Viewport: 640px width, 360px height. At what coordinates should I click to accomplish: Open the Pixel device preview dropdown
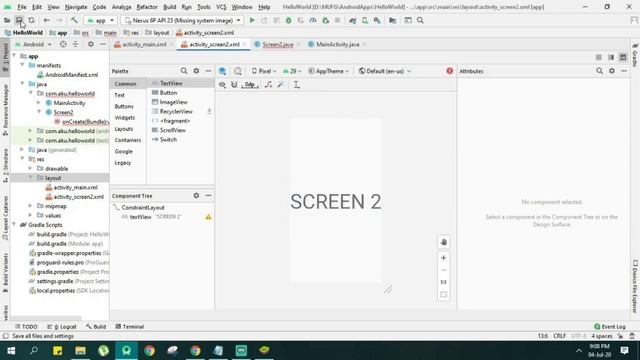(x=264, y=71)
